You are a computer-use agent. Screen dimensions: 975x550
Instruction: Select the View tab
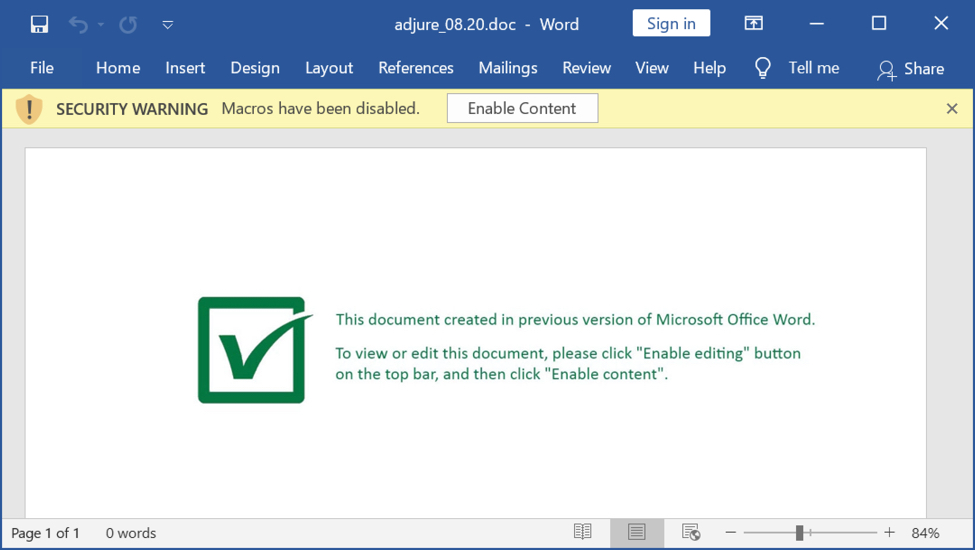click(x=652, y=68)
